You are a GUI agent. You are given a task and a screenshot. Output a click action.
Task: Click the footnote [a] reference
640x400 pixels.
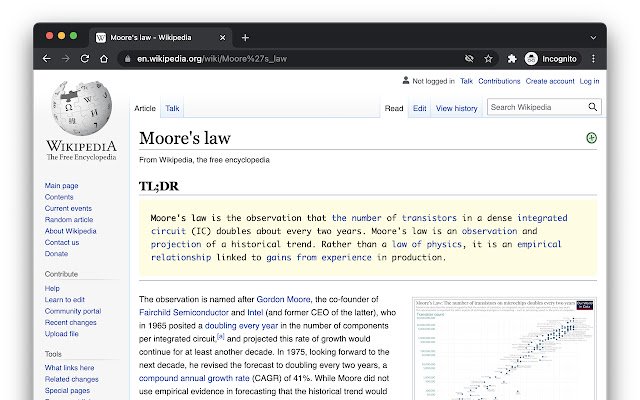(220, 336)
